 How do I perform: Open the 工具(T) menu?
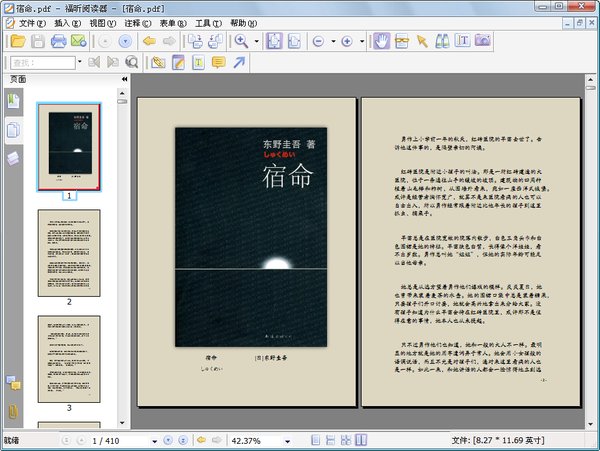208,22
